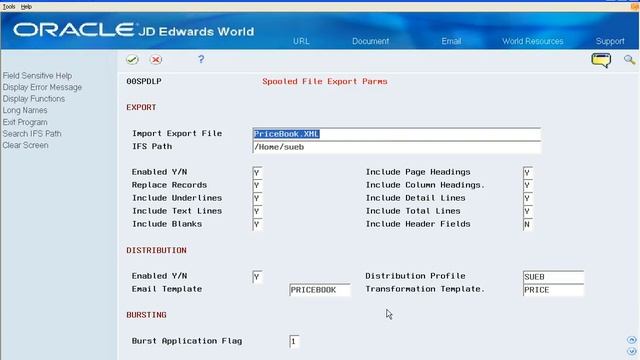Click Burst Application Flag field
The width and height of the screenshot is (640, 360).
click(x=294, y=341)
